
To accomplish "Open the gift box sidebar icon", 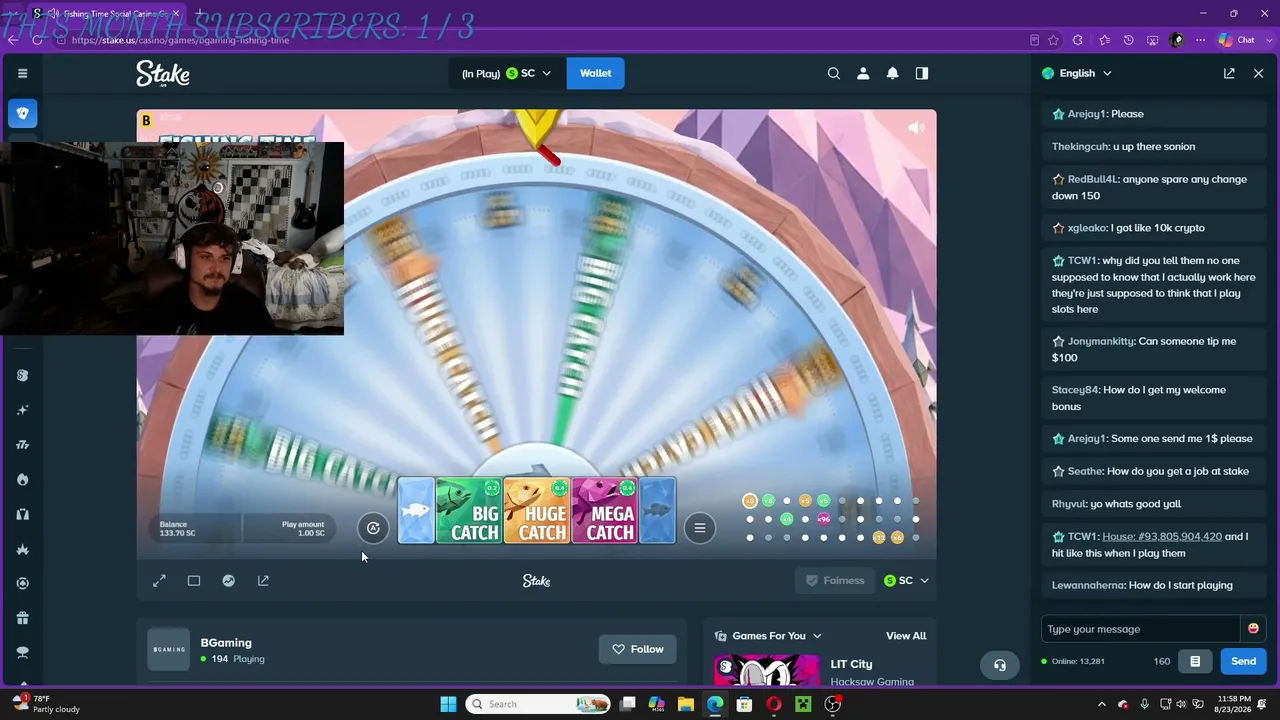I will pyautogui.click(x=22, y=618).
